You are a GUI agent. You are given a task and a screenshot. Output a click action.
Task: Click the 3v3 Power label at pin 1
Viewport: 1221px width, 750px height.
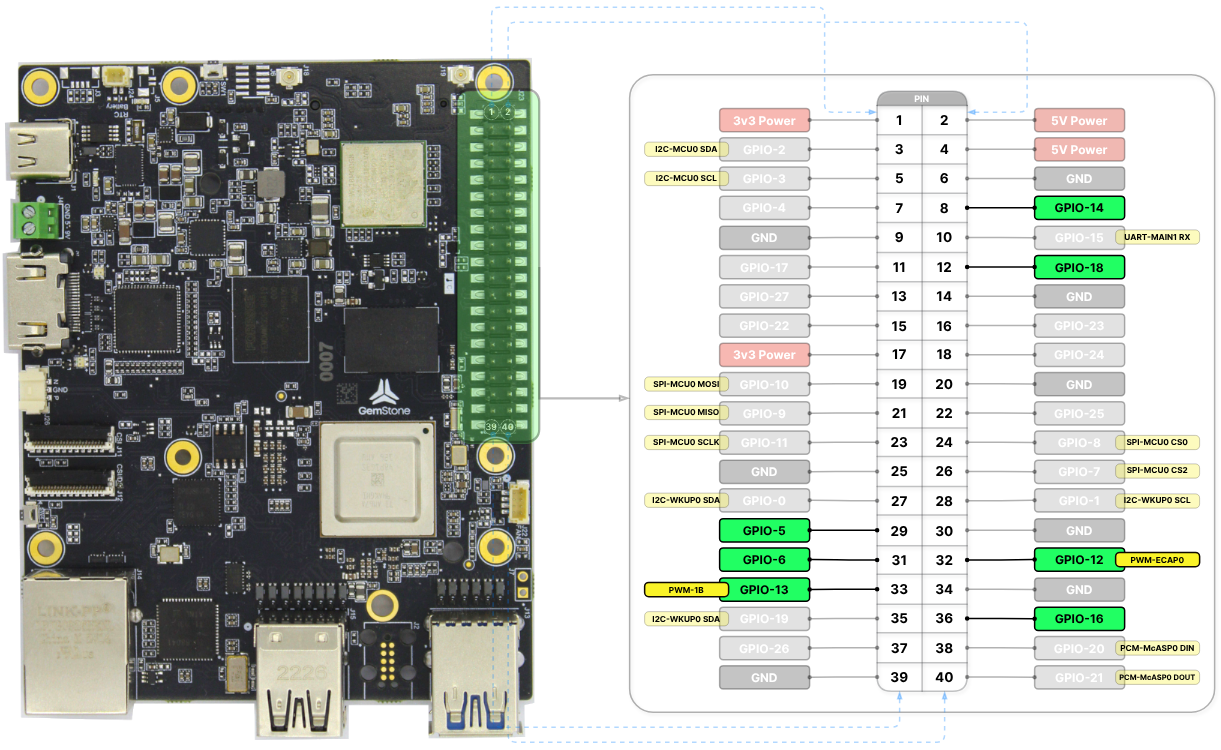click(764, 120)
